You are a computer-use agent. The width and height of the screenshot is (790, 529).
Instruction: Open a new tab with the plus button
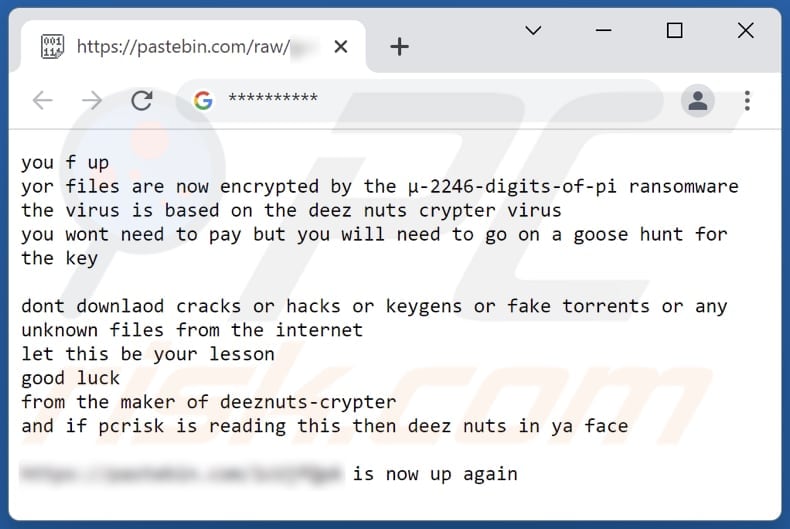(x=399, y=46)
